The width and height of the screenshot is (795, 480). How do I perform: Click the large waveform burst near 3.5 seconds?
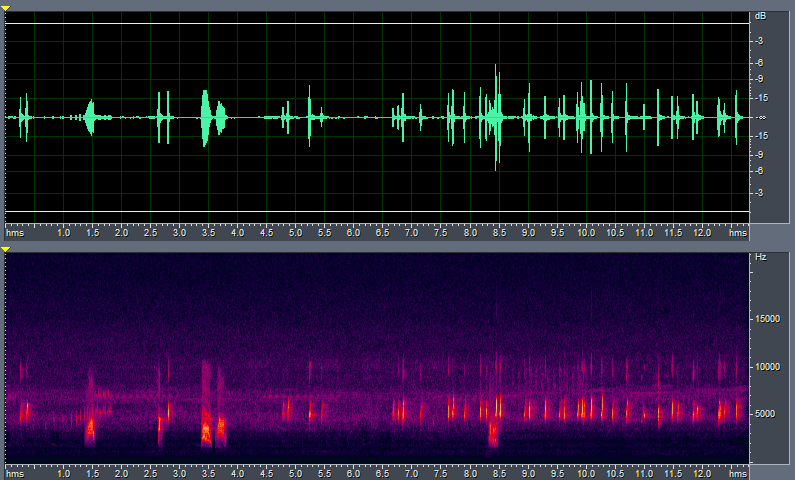pos(205,118)
